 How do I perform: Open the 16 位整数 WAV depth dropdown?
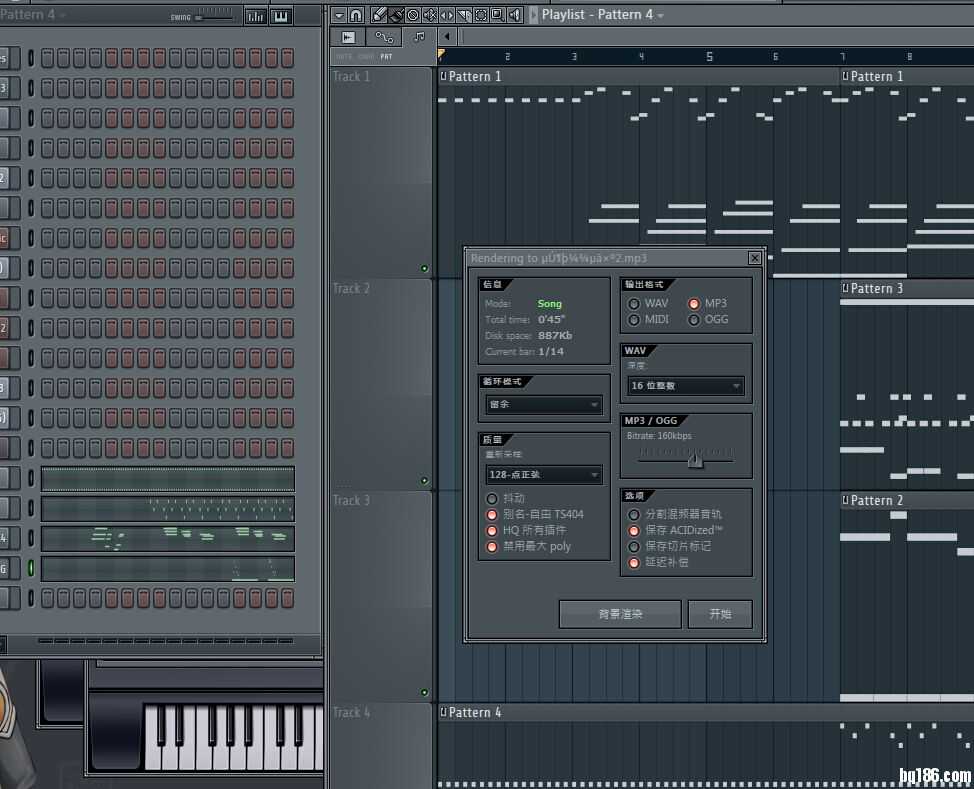click(x=686, y=386)
